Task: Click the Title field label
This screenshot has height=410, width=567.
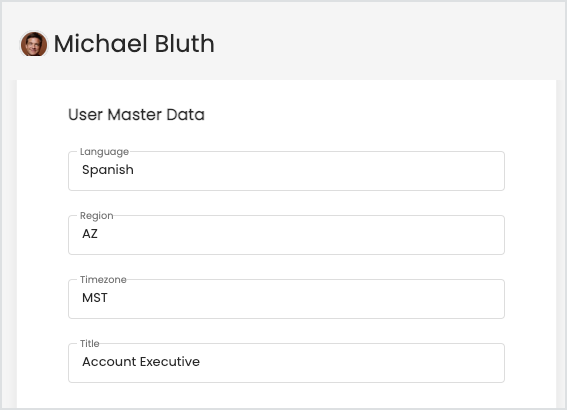Action: 89,343
